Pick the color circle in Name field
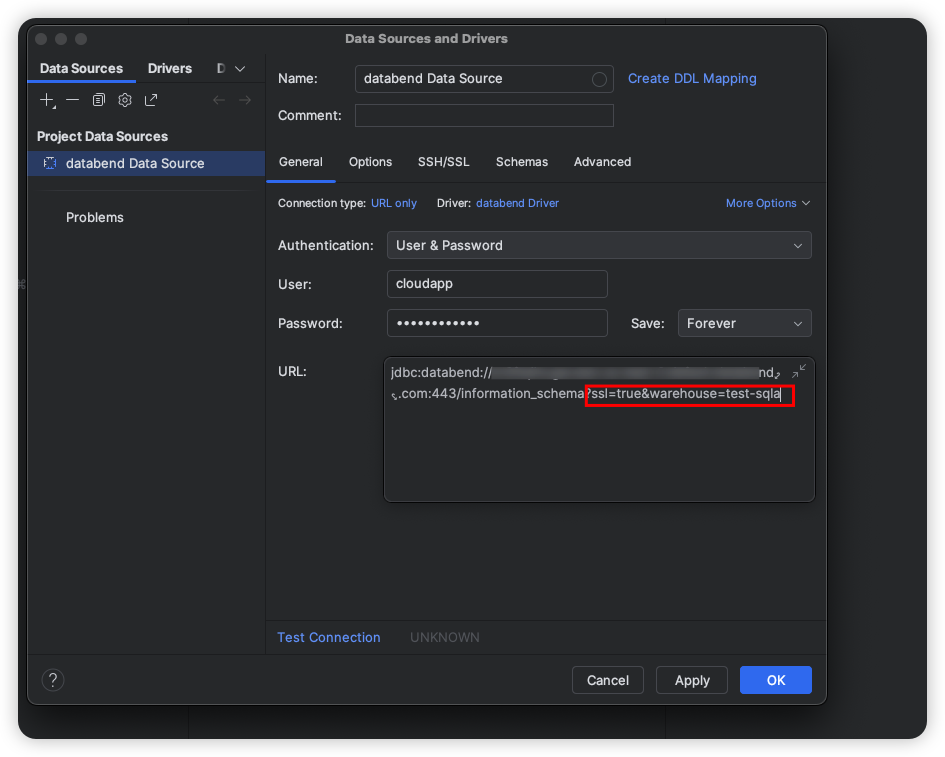 [599, 79]
